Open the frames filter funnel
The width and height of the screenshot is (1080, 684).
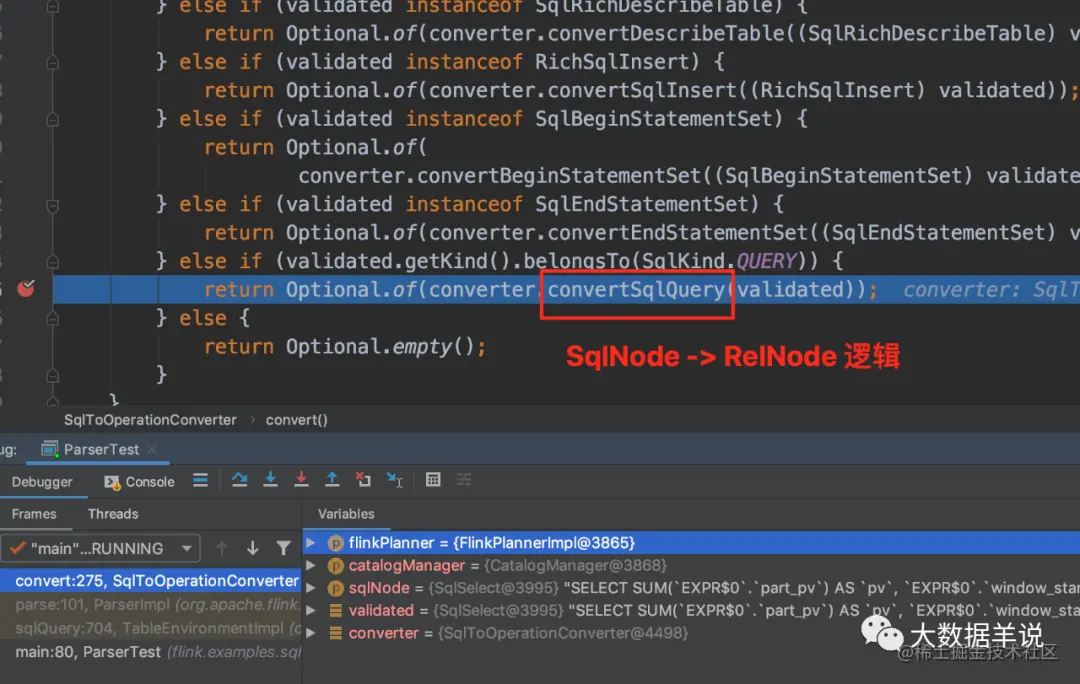point(283,548)
